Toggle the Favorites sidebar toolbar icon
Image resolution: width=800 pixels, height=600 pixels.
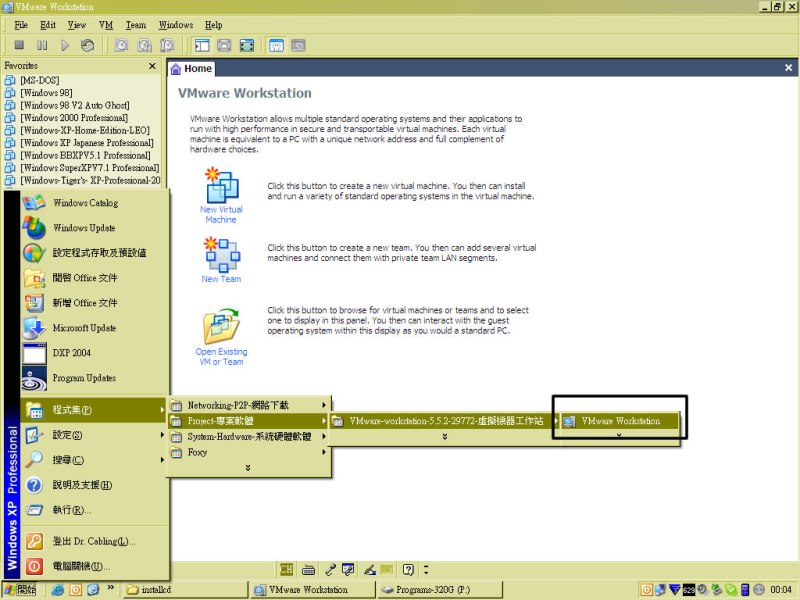pos(202,45)
